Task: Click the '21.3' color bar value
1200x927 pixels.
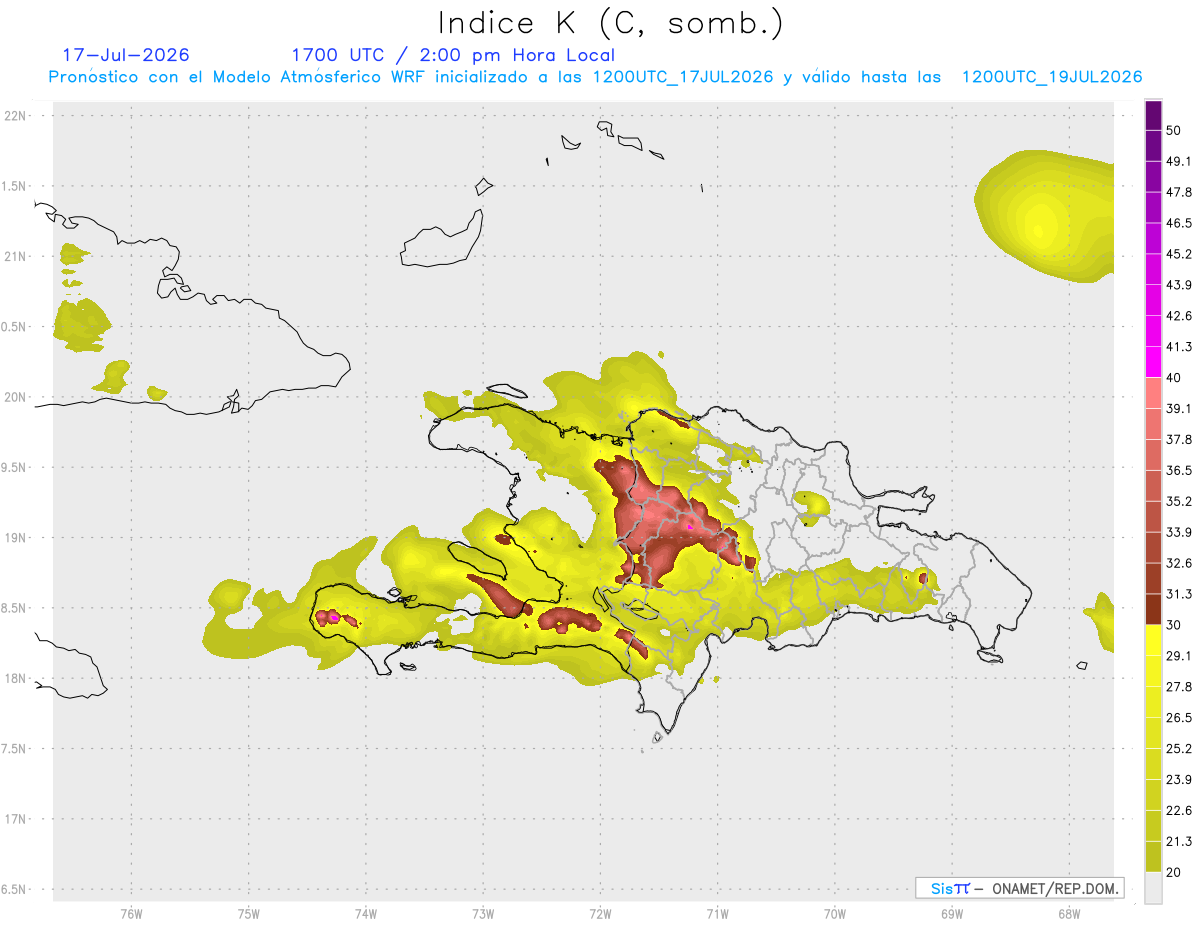Action: click(x=1179, y=841)
